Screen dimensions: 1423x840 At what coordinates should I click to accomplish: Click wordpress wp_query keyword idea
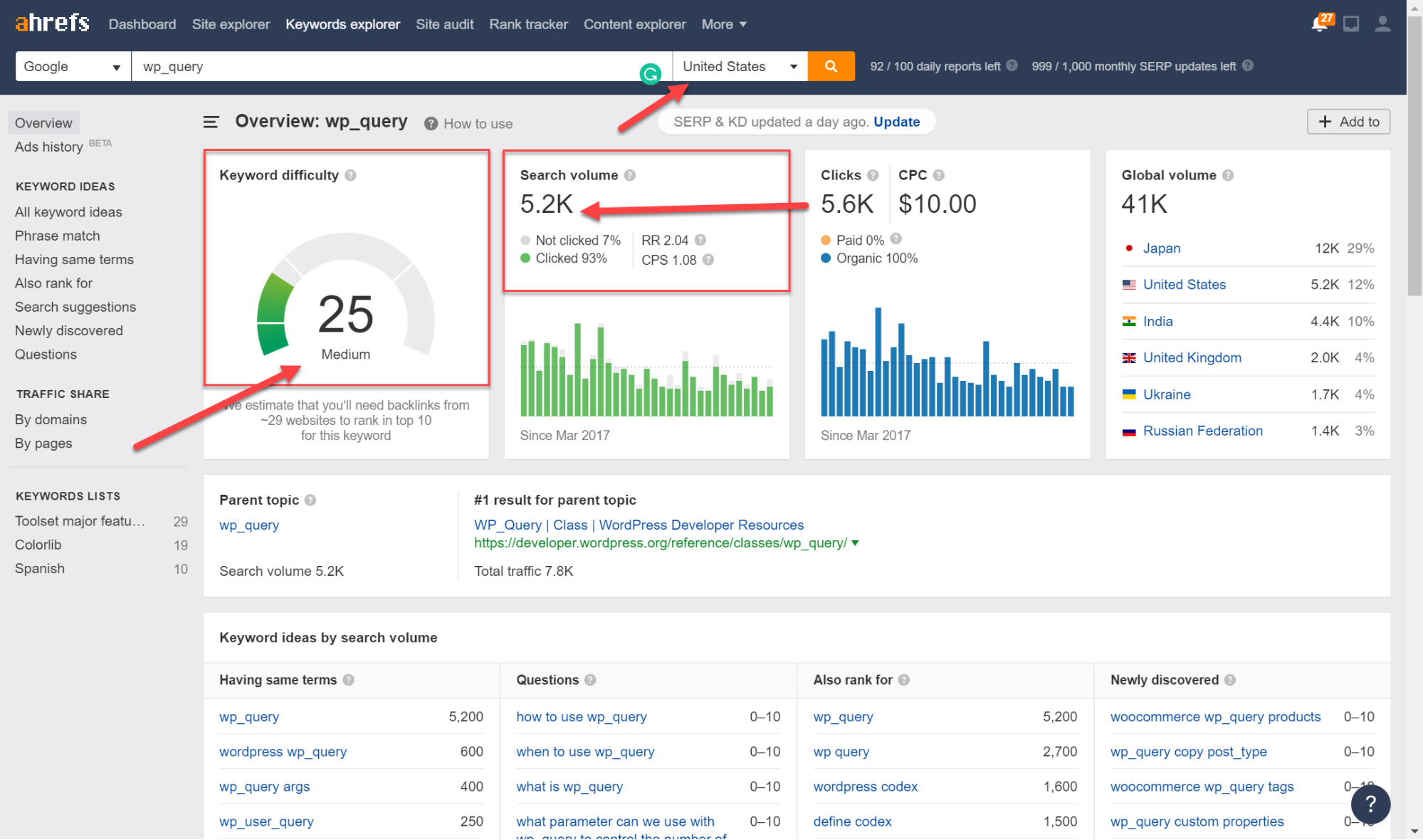point(283,752)
